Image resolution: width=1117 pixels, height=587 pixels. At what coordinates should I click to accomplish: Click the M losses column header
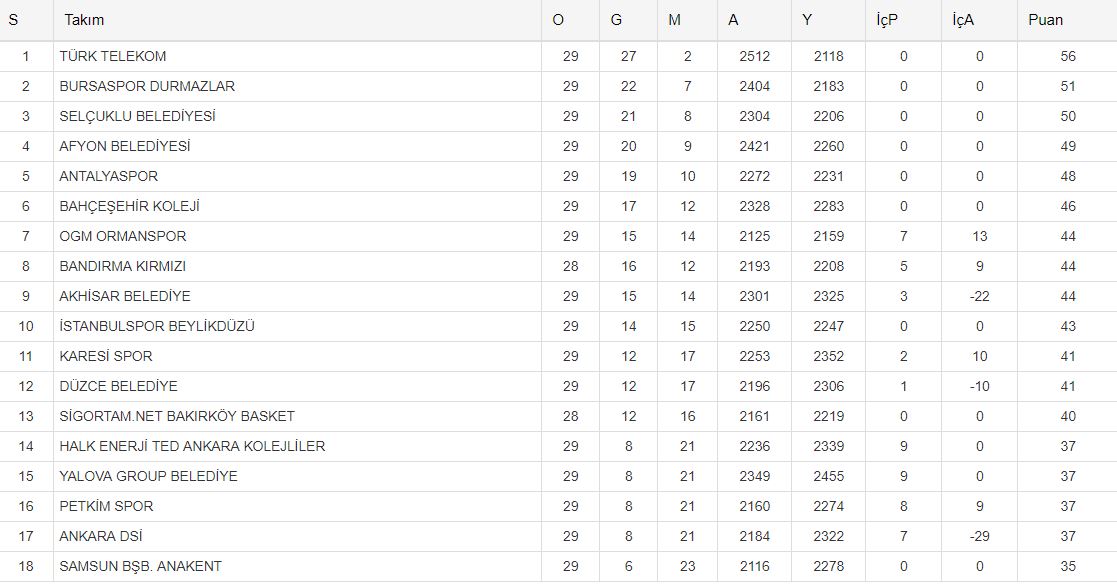tap(676, 20)
